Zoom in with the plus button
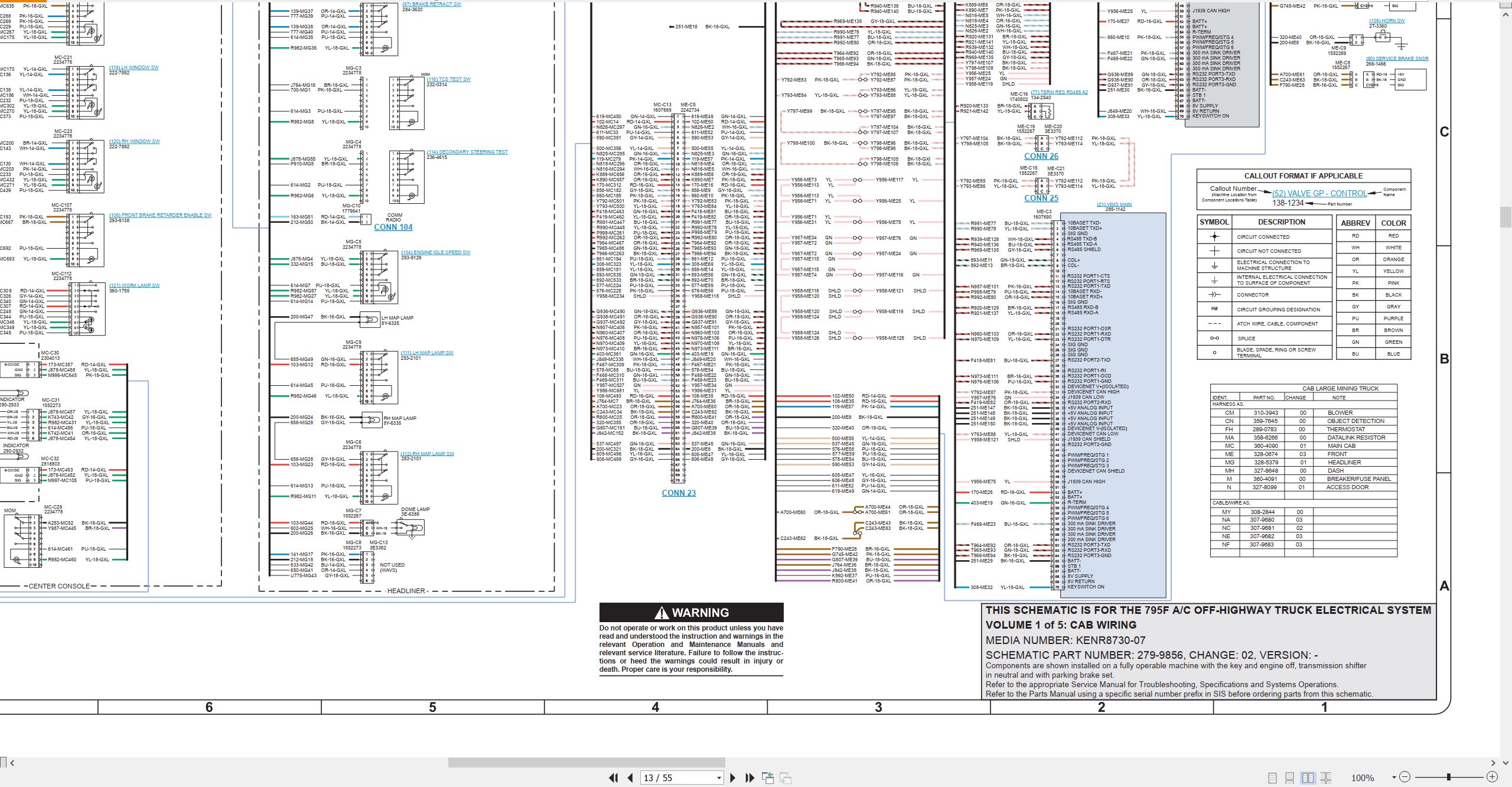Viewport: 1512px width, 787px height. pyautogui.click(x=1493, y=777)
